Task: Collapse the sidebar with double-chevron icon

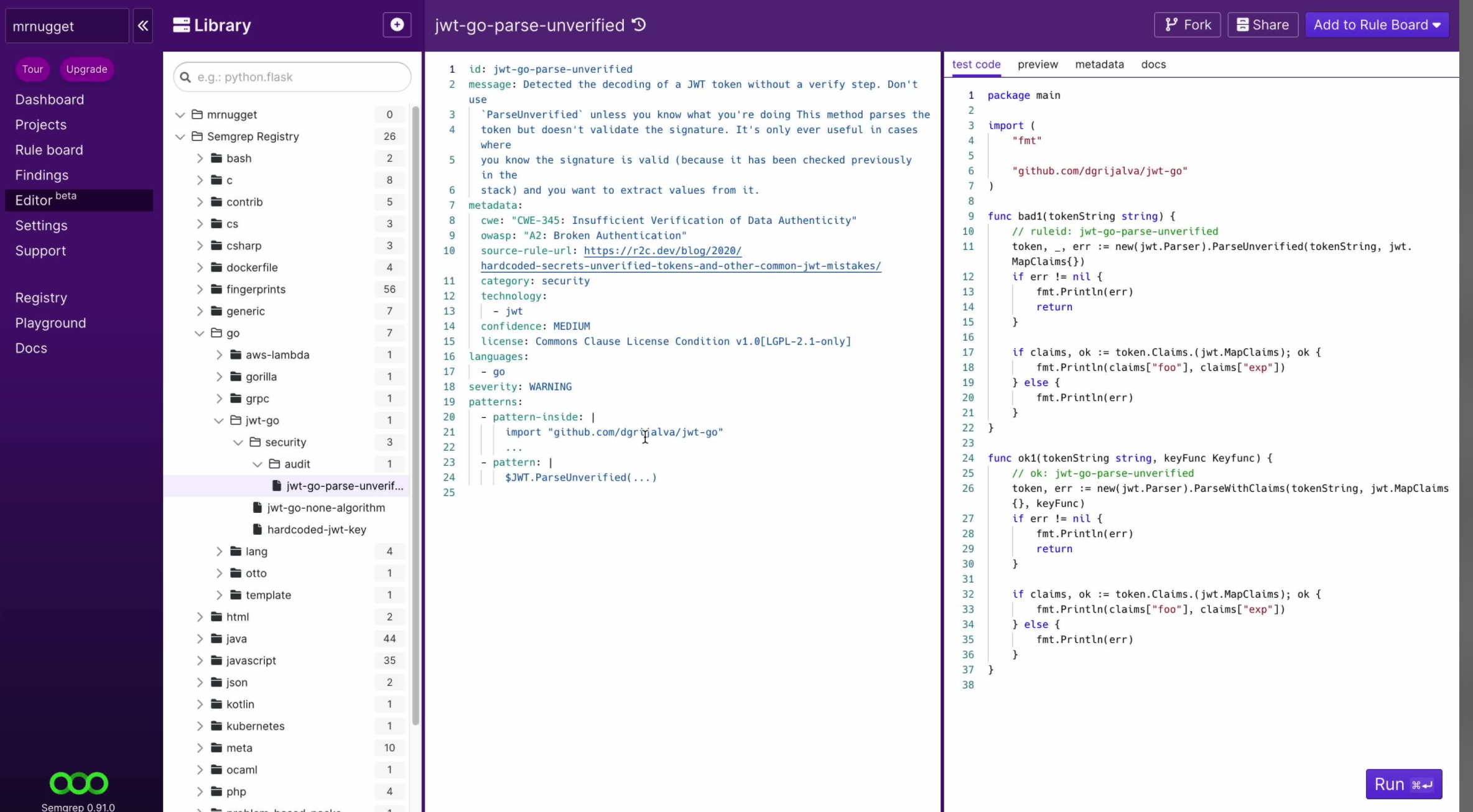Action: pyautogui.click(x=143, y=25)
